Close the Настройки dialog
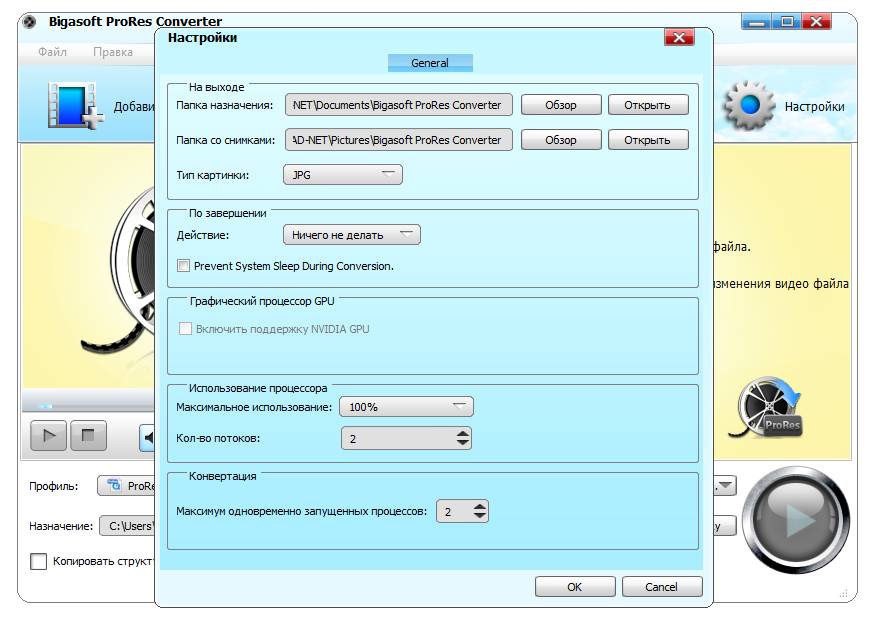Image resolution: width=869 pixels, height=621 pixels. [x=679, y=37]
